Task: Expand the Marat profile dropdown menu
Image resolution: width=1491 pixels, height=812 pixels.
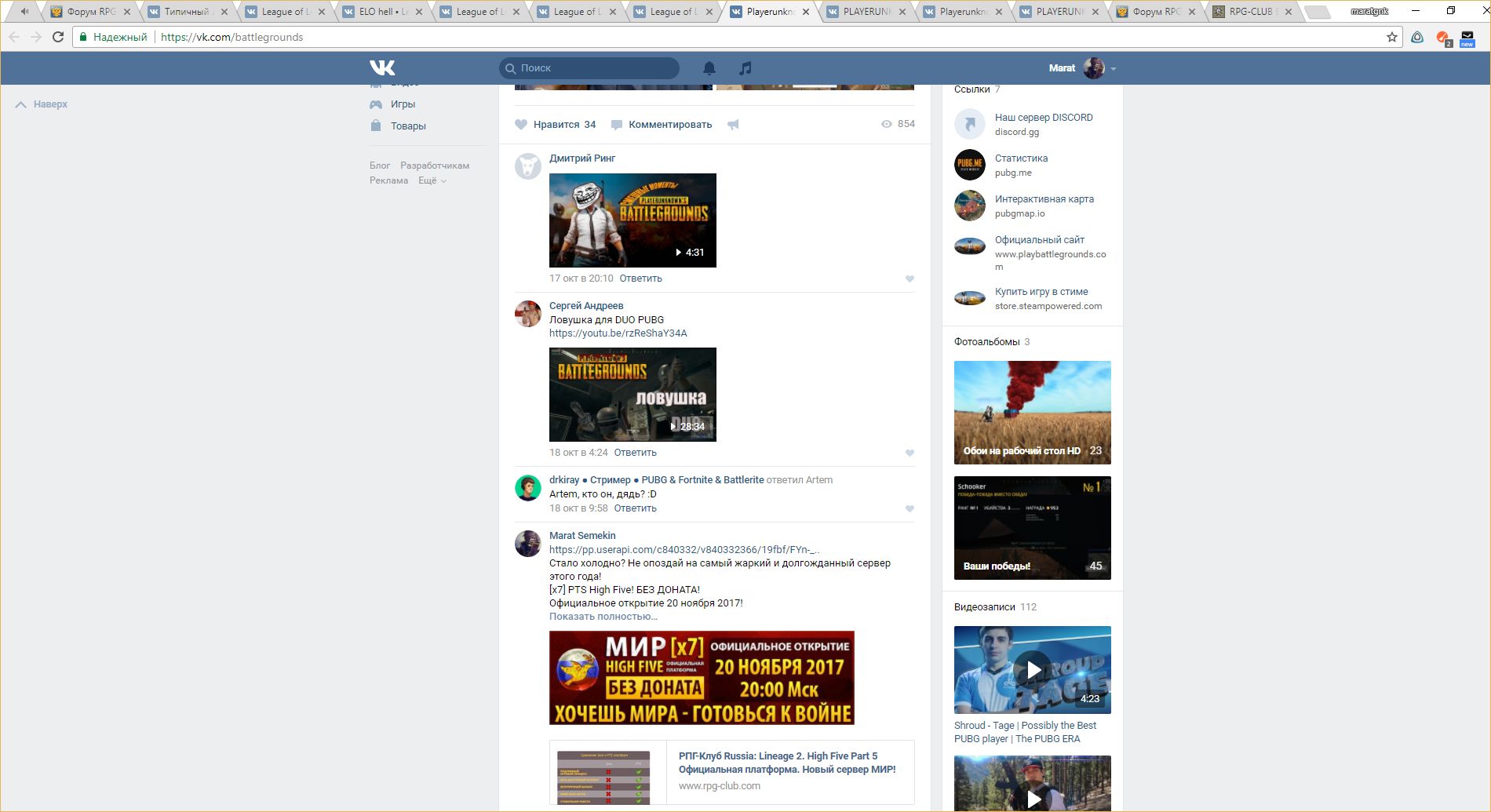Action: click(x=1114, y=69)
